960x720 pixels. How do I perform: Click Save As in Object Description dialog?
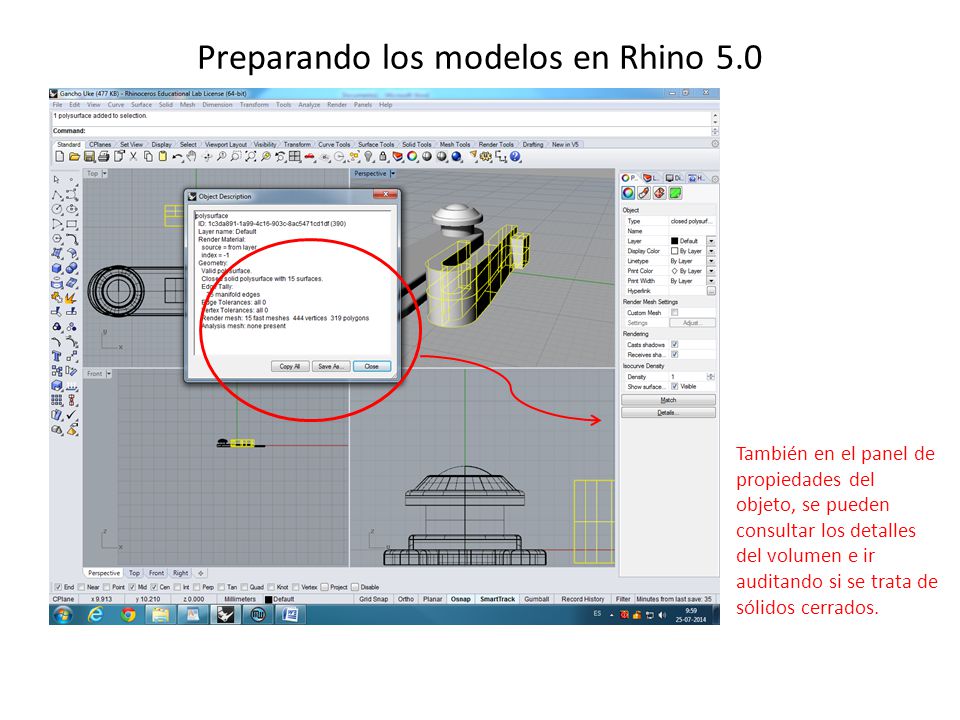click(x=331, y=366)
